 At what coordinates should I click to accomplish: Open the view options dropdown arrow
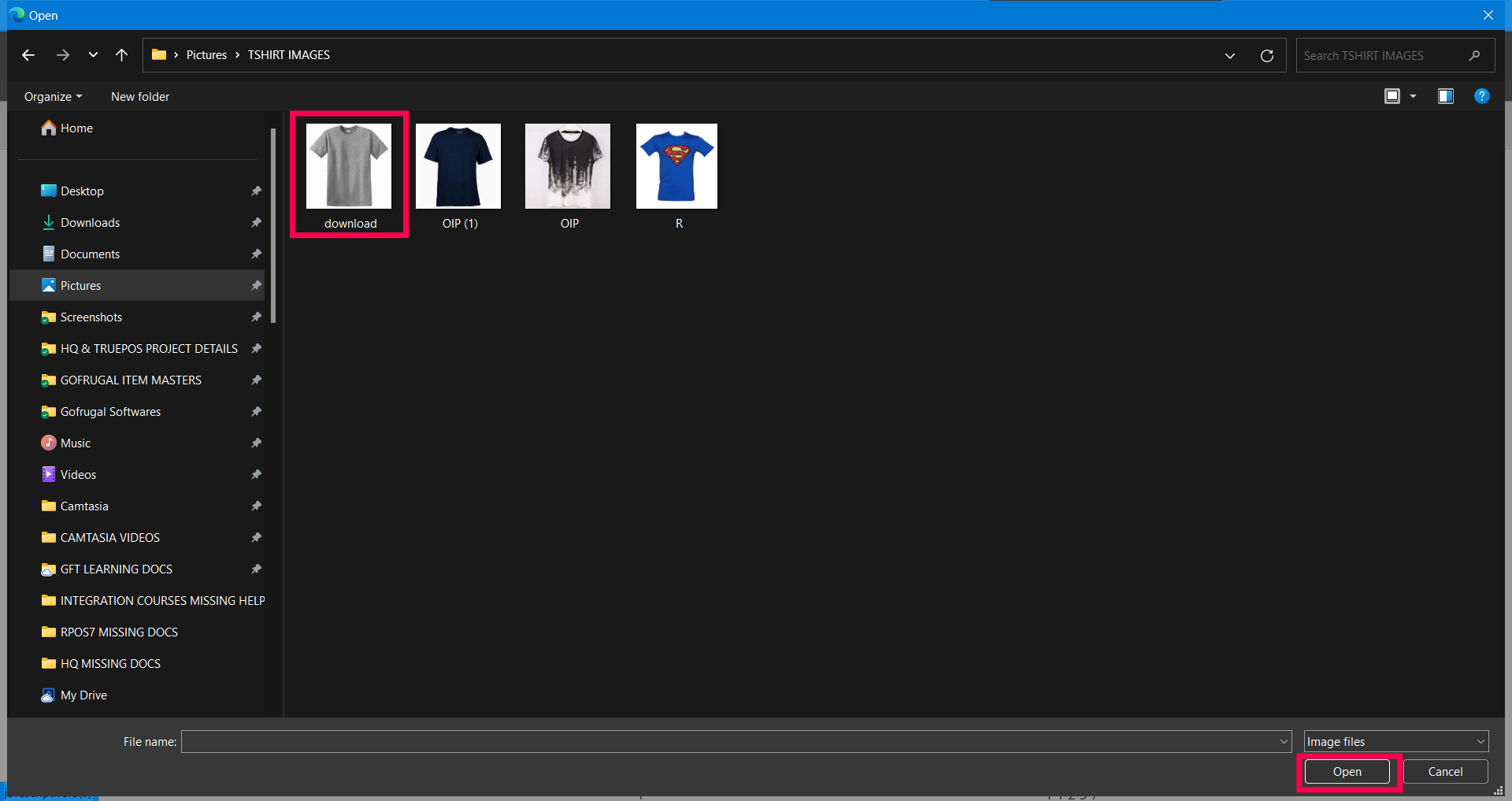click(1413, 96)
